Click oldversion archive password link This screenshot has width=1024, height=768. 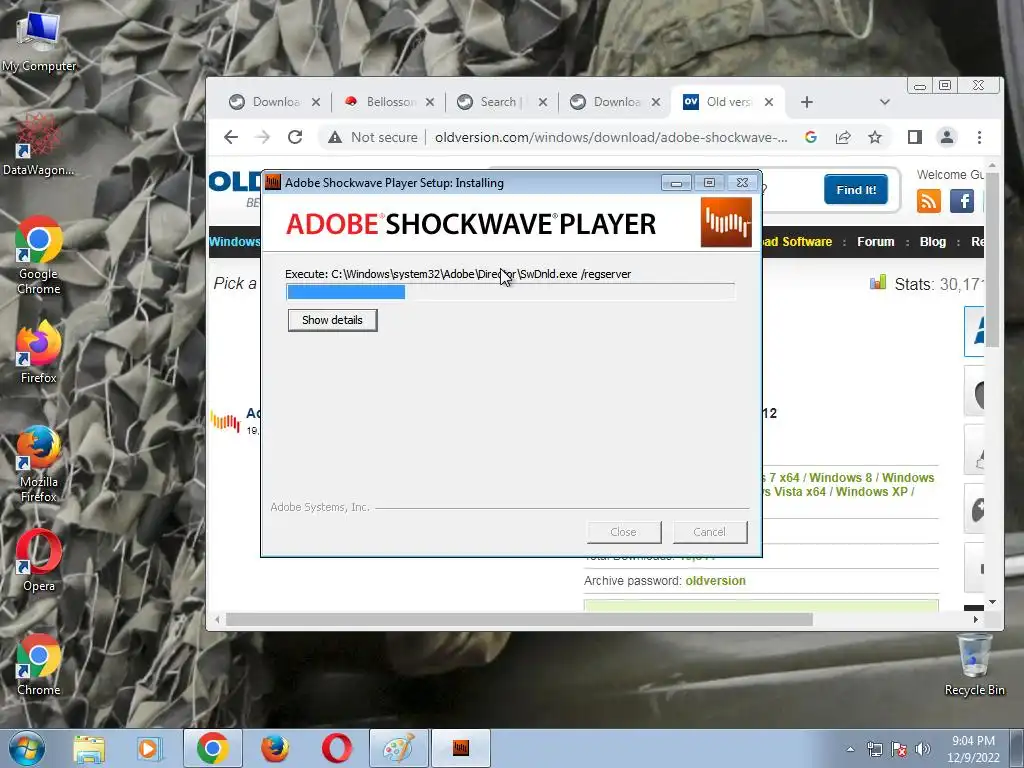point(715,581)
